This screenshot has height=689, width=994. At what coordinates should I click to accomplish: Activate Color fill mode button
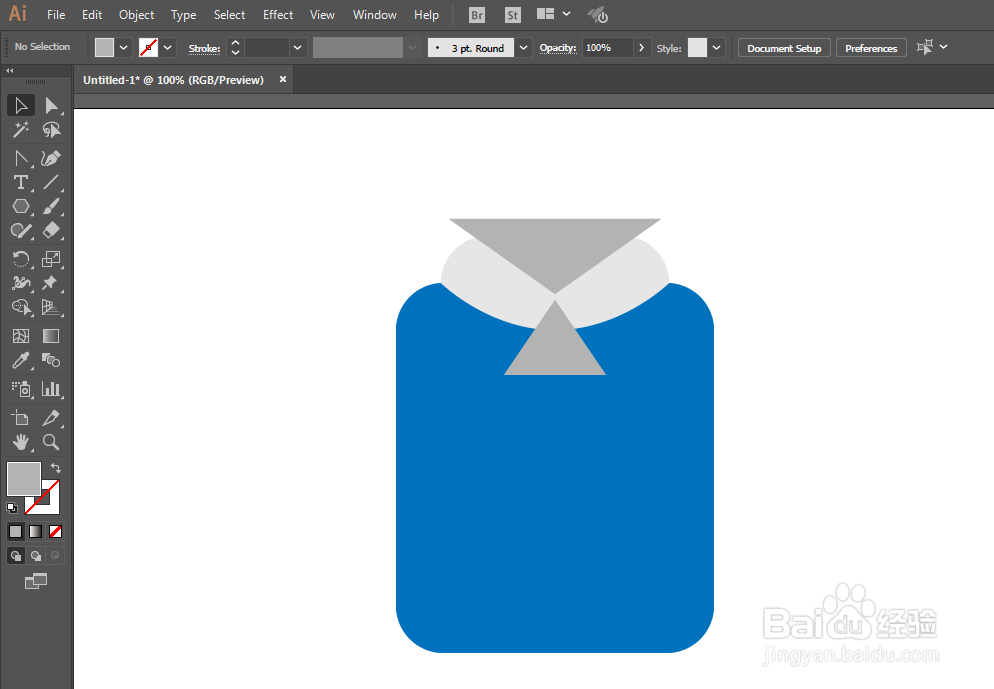16,531
